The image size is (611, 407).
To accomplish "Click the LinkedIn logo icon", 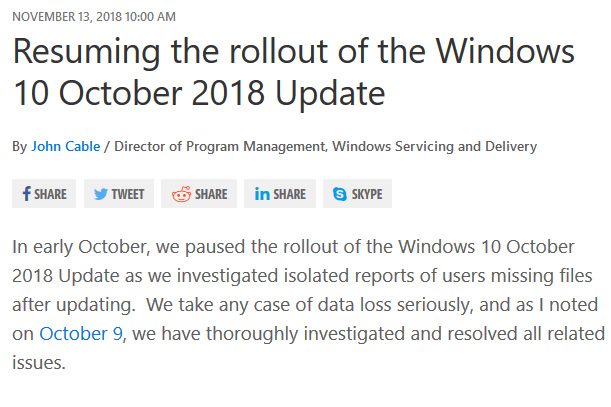I will (262, 194).
